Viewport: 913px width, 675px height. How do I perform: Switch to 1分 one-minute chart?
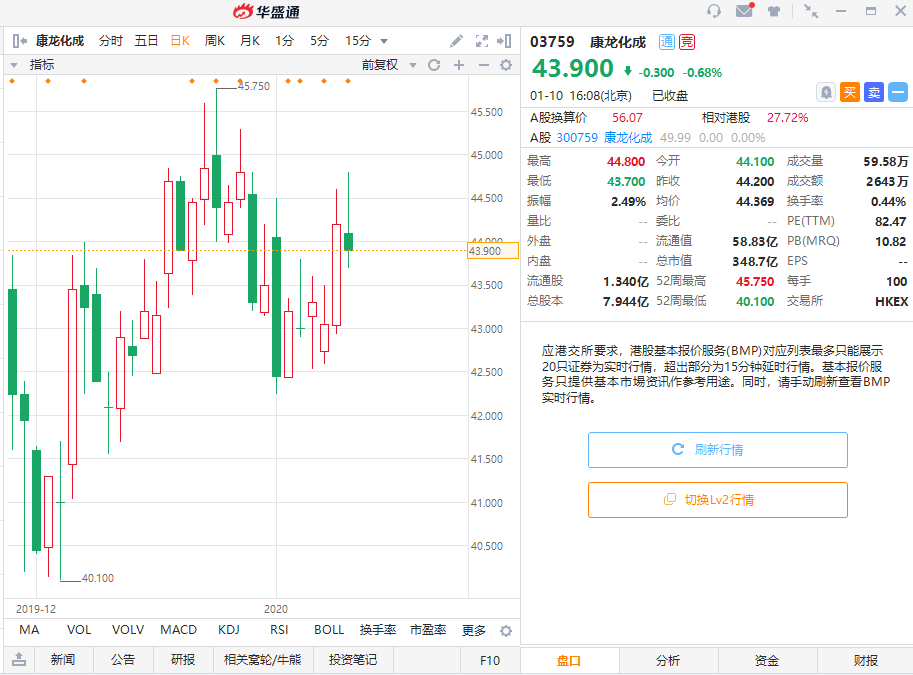click(285, 41)
